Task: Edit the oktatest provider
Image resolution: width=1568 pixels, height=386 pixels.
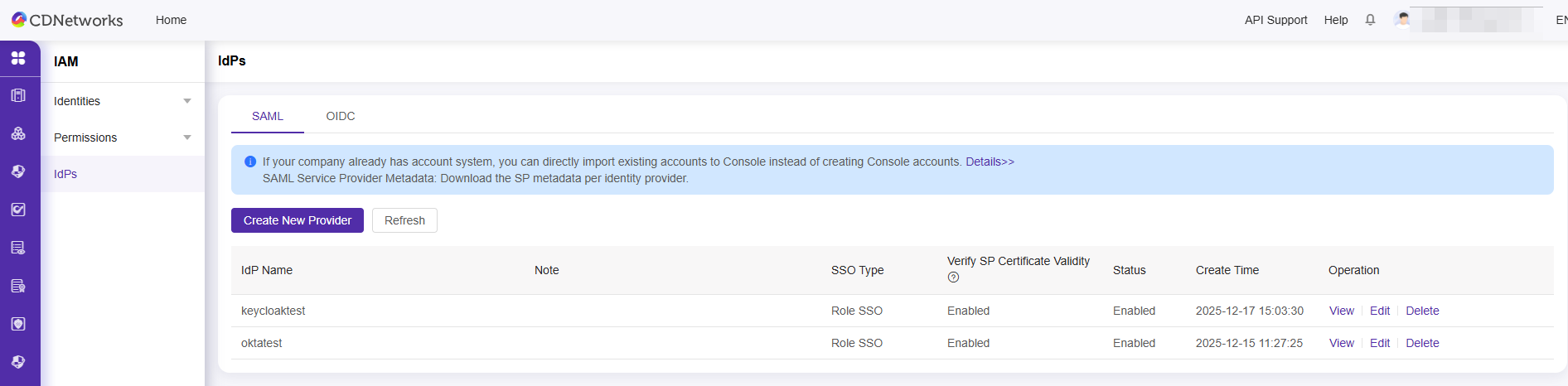Action: (1380, 343)
